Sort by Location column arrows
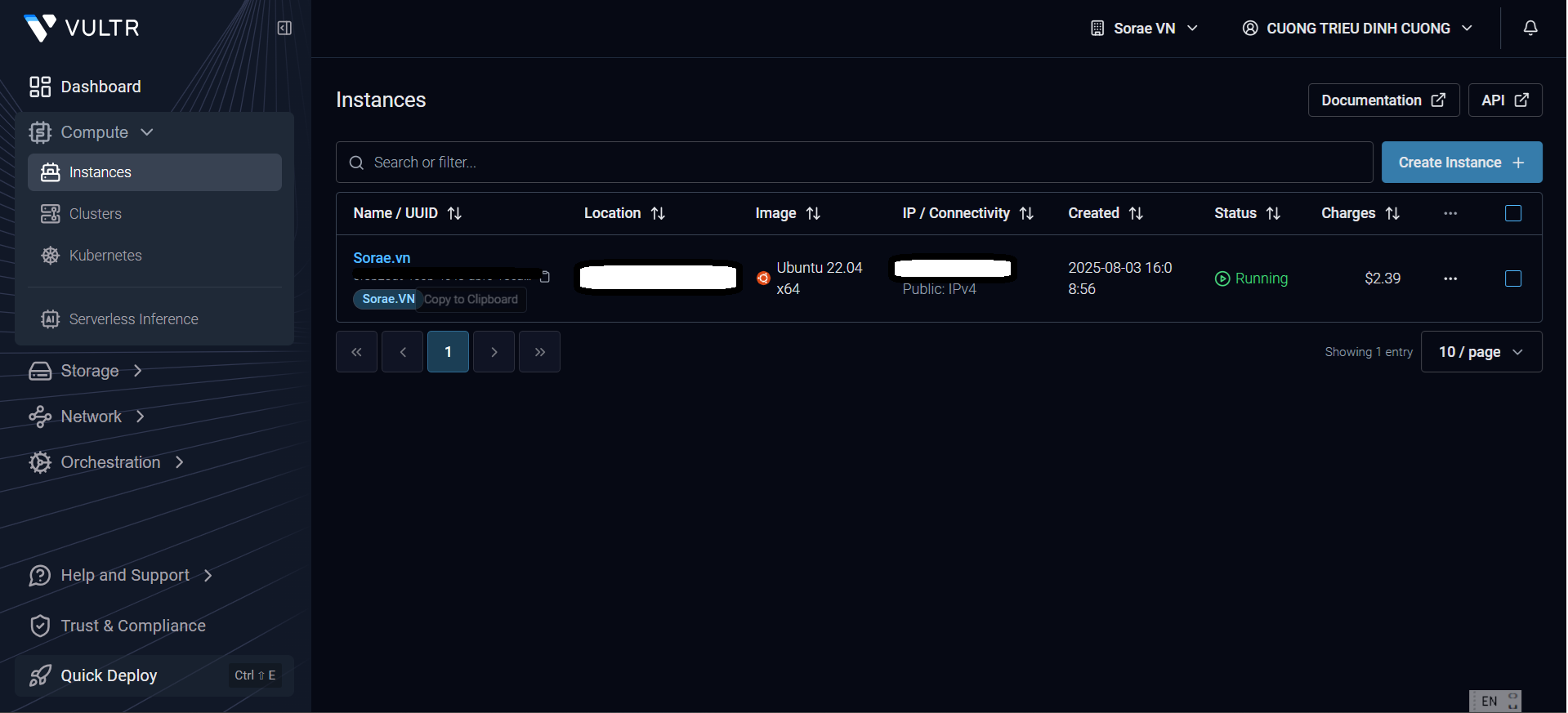This screenshot has width=1568, height=713. point(658,213)
